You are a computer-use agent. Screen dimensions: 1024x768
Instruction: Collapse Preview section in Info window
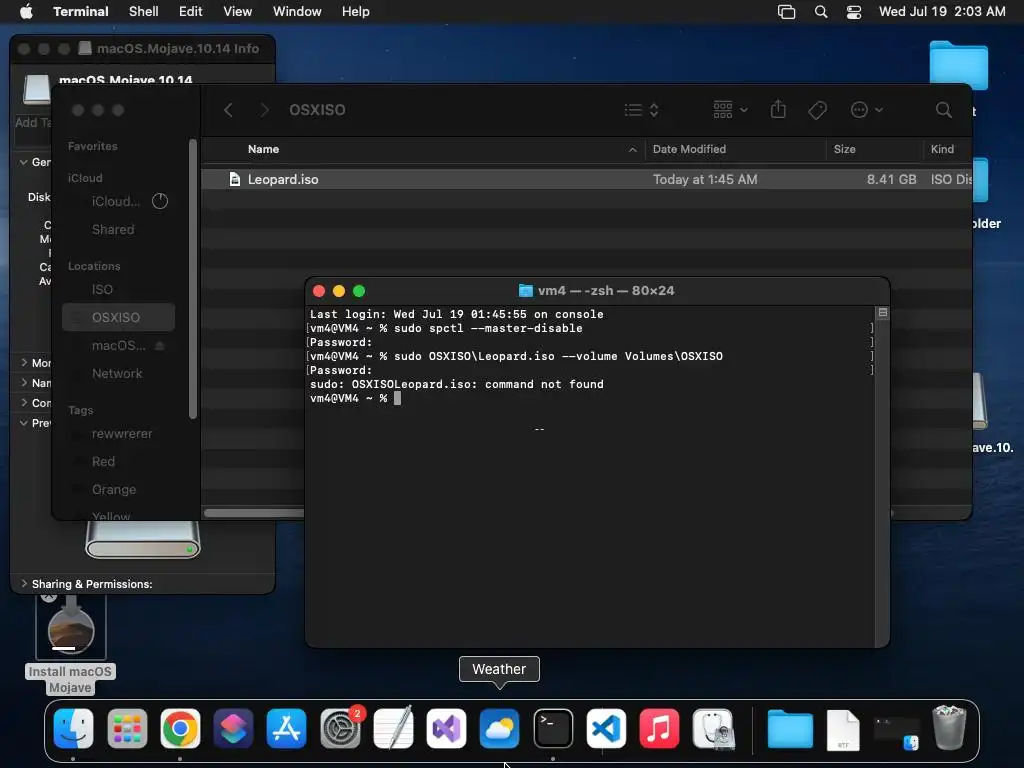point(24,423)
